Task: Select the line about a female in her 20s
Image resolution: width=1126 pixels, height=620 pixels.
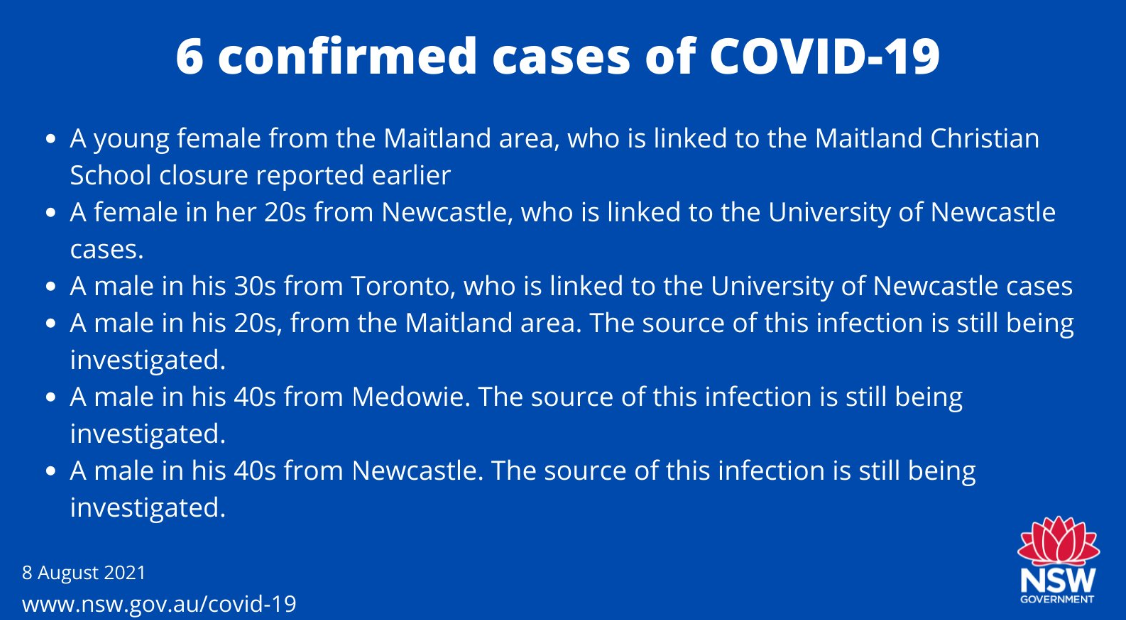Action: pos(562,212)
